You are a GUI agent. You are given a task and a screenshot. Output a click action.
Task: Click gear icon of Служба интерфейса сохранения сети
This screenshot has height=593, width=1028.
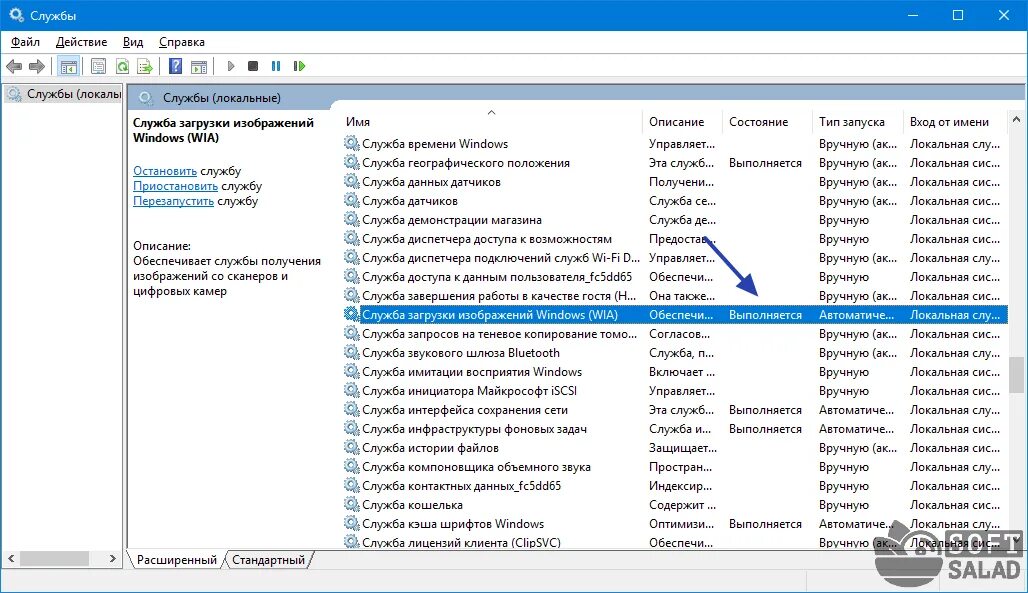[352, 410]
